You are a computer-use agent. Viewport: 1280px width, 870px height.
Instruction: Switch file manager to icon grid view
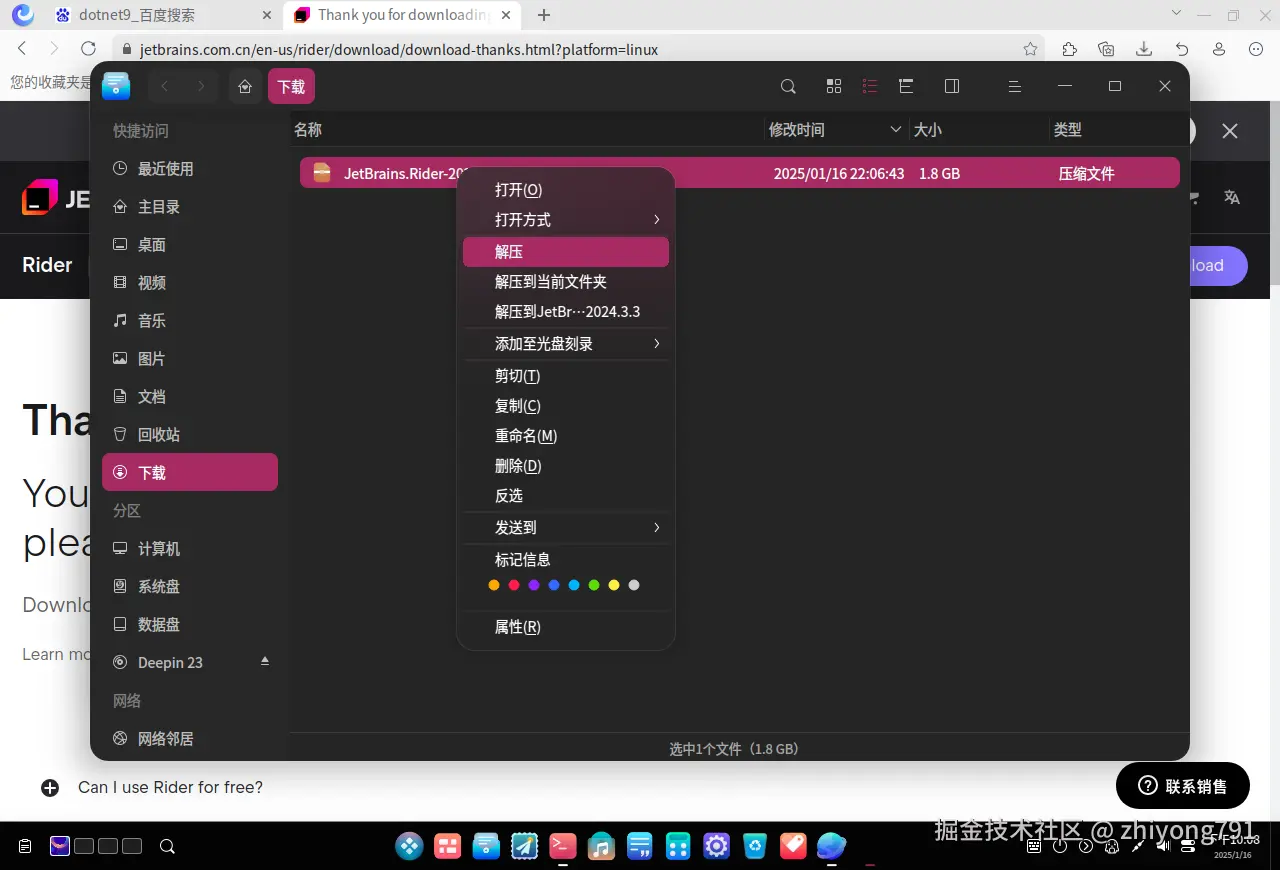click(834, 87)
